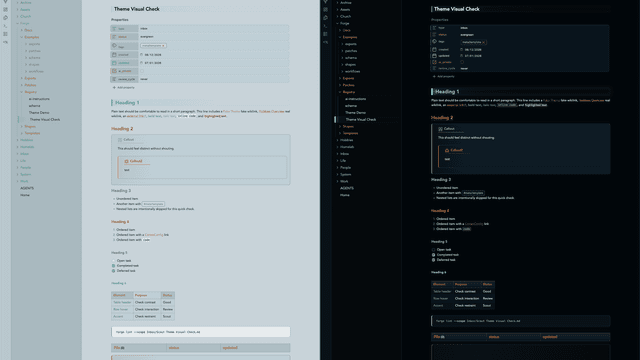The width and height of the screenshot is (640, 360).
Task: Click review_cycle value field in dark window
Action: pyautogui.click(x=533, y=69)
